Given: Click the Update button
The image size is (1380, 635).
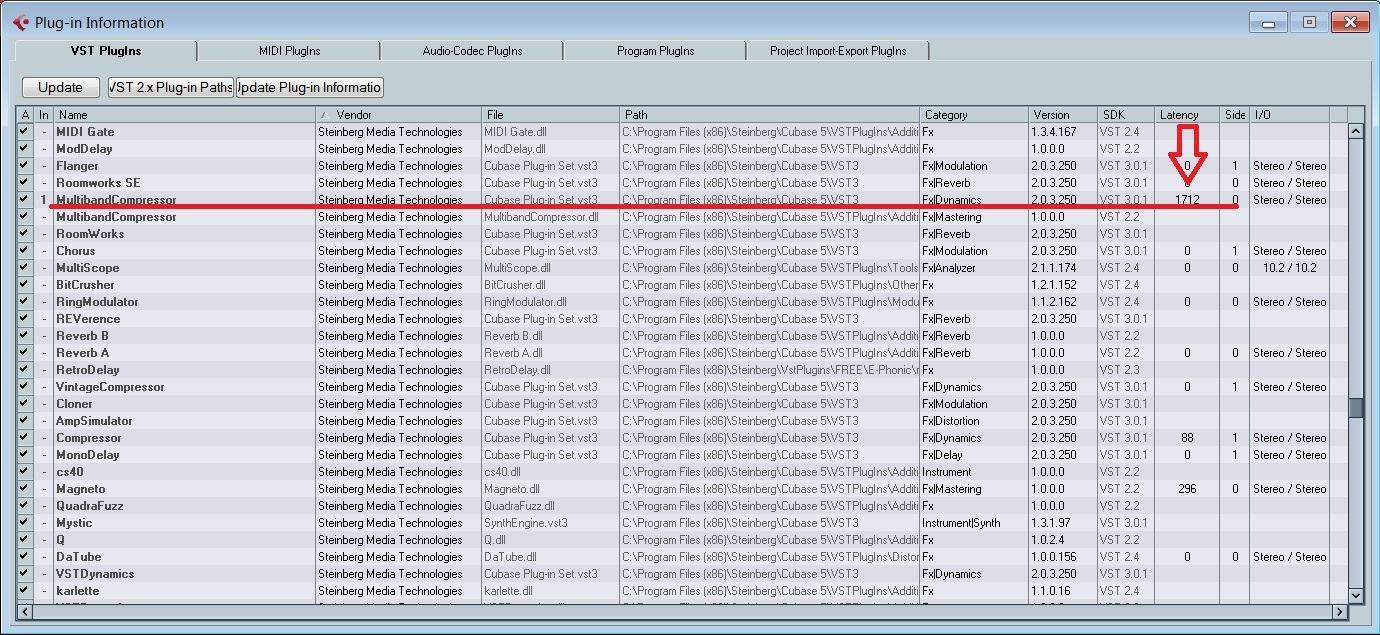Looking at the screenshot, I should [60, 87].
